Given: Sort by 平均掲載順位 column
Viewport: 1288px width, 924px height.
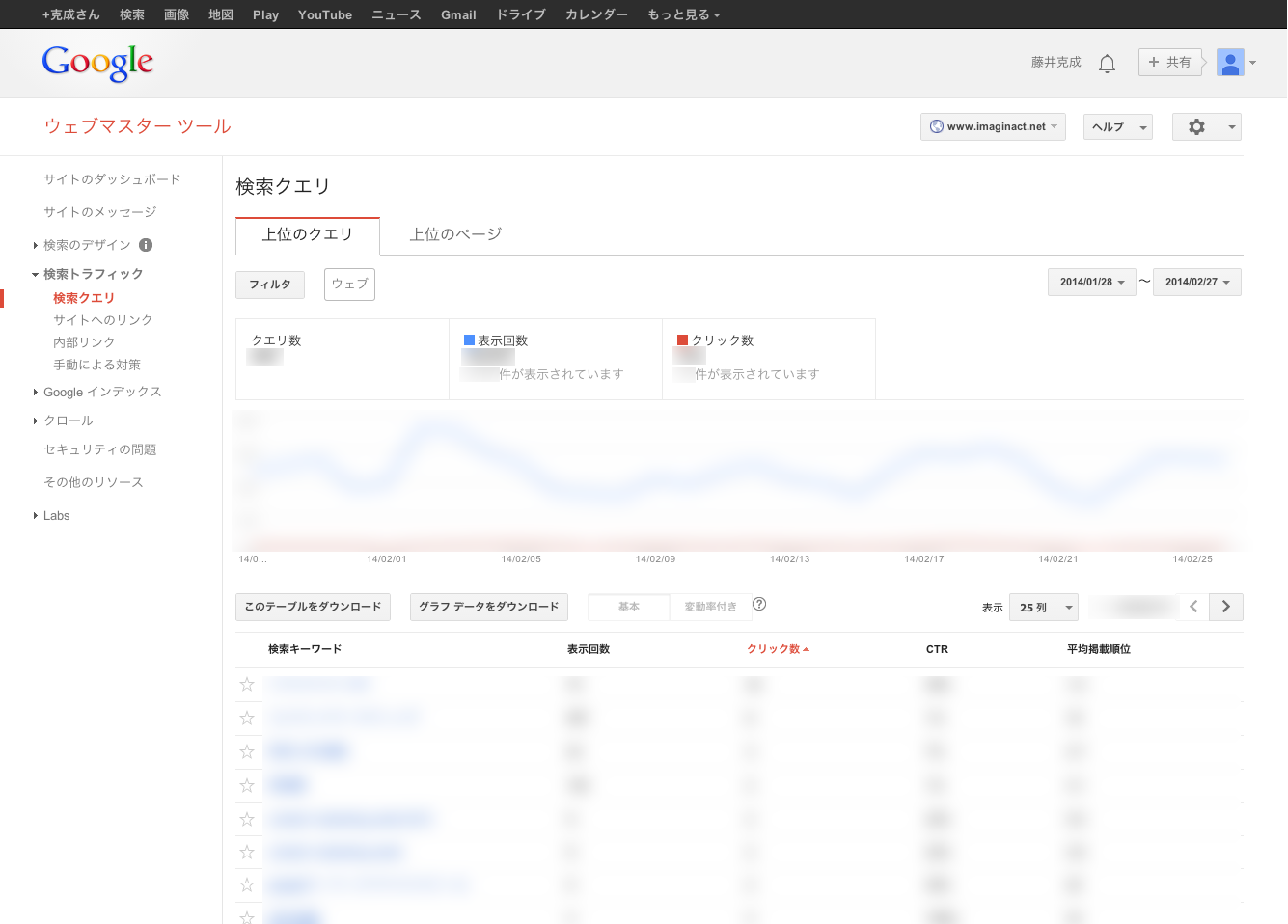Looking at the screenshot, I should coord(1099,649).
